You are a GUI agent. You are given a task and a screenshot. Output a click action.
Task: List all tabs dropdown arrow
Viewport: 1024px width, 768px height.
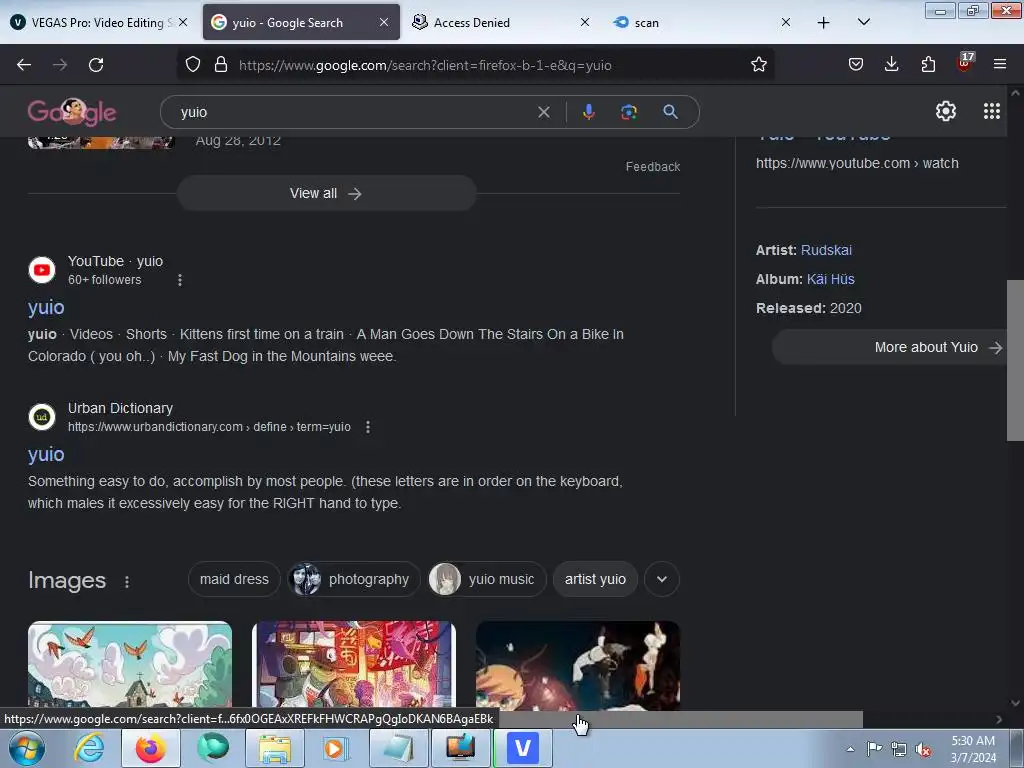(863, 23)
